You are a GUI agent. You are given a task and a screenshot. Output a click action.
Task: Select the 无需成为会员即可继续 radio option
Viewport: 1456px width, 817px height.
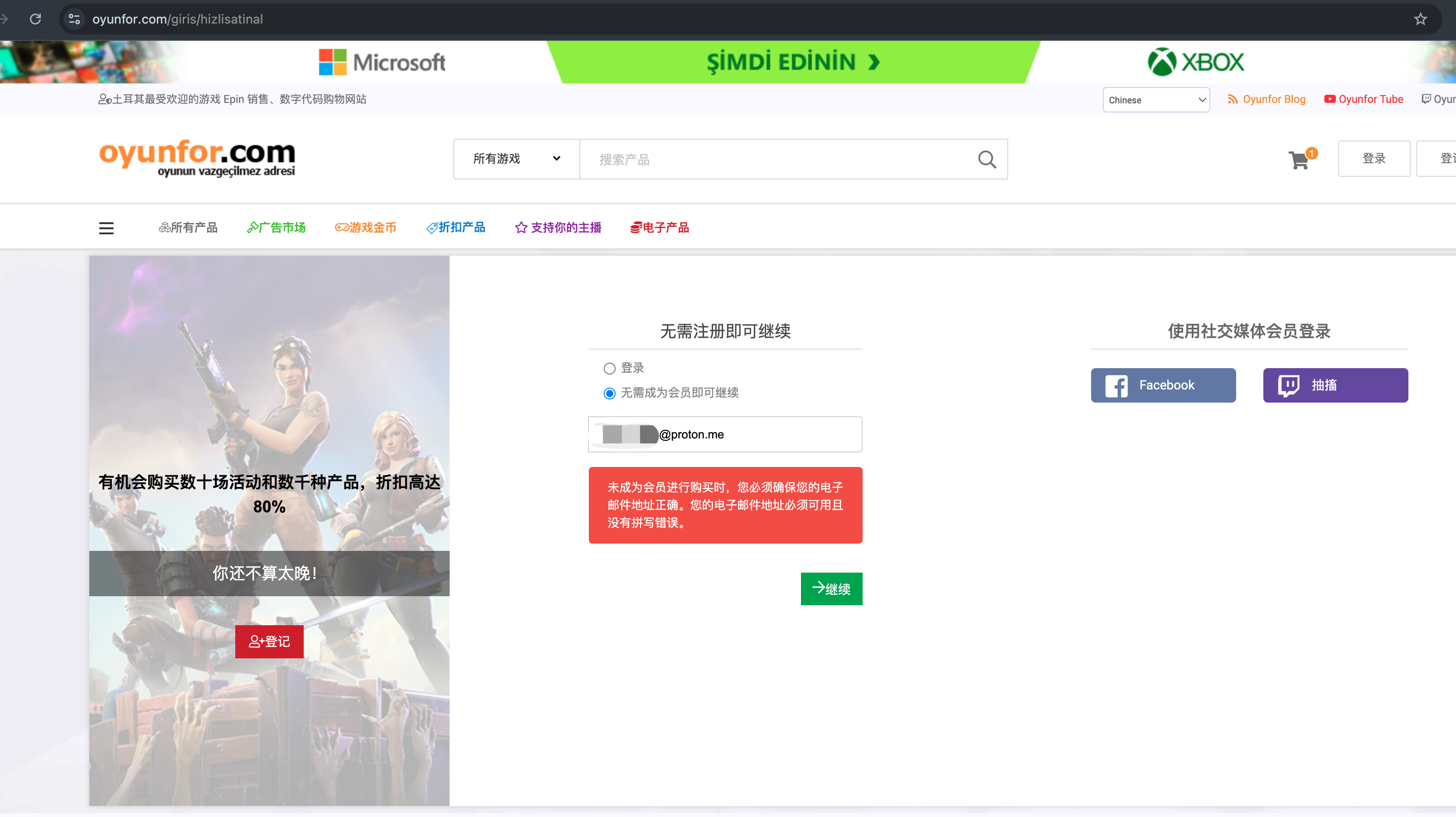609,394
